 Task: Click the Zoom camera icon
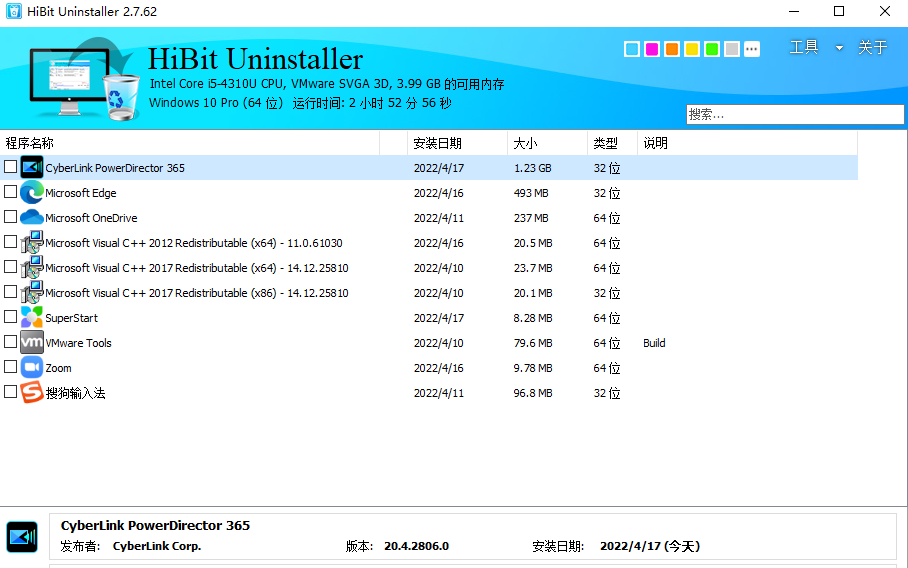[32, 367]
